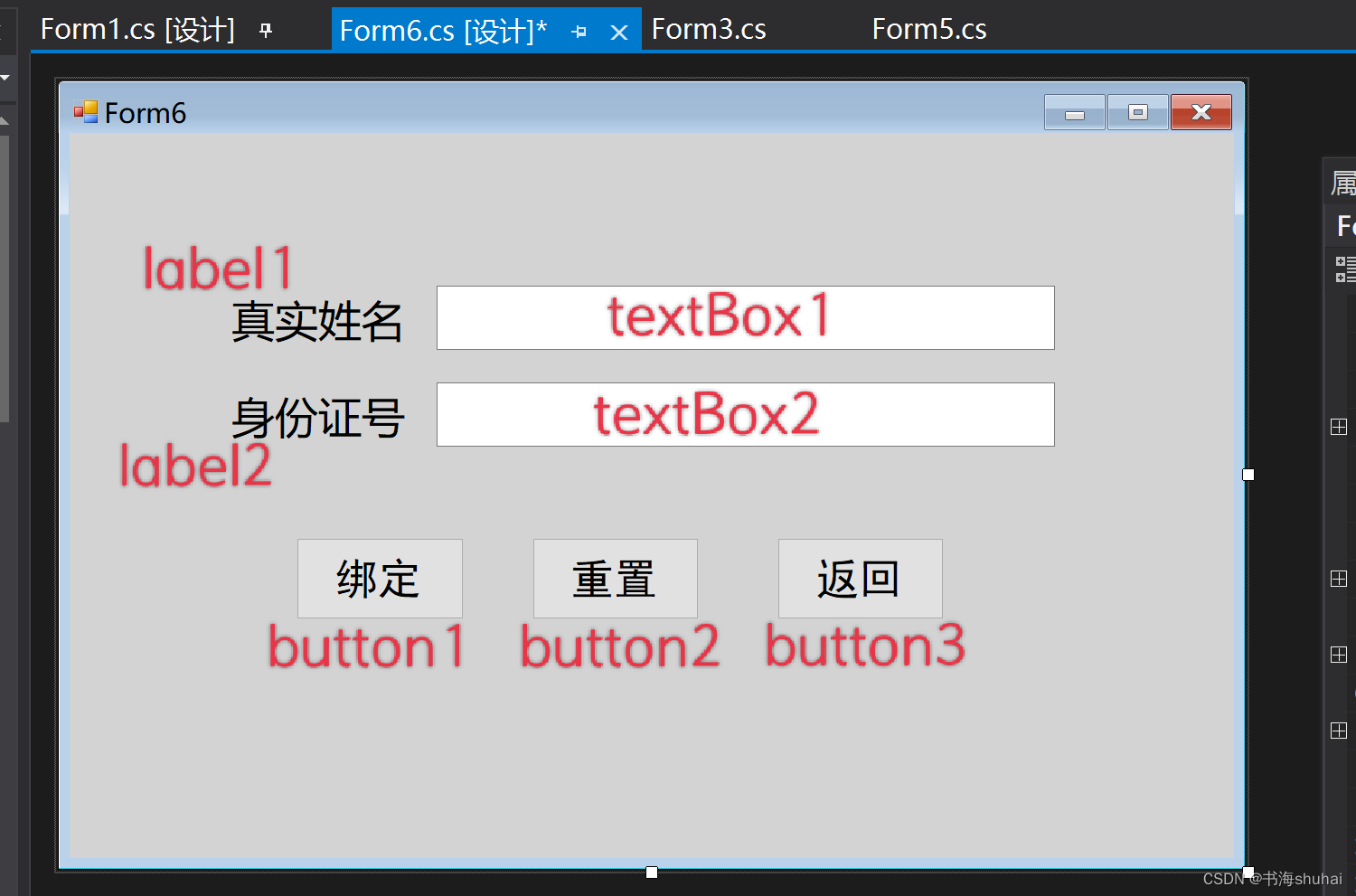Image resolution: width=1356 pixels, height=896 pixels.
Task: Expand the bottommost plus node in properties panel
Action: [x=1340, y=731]
